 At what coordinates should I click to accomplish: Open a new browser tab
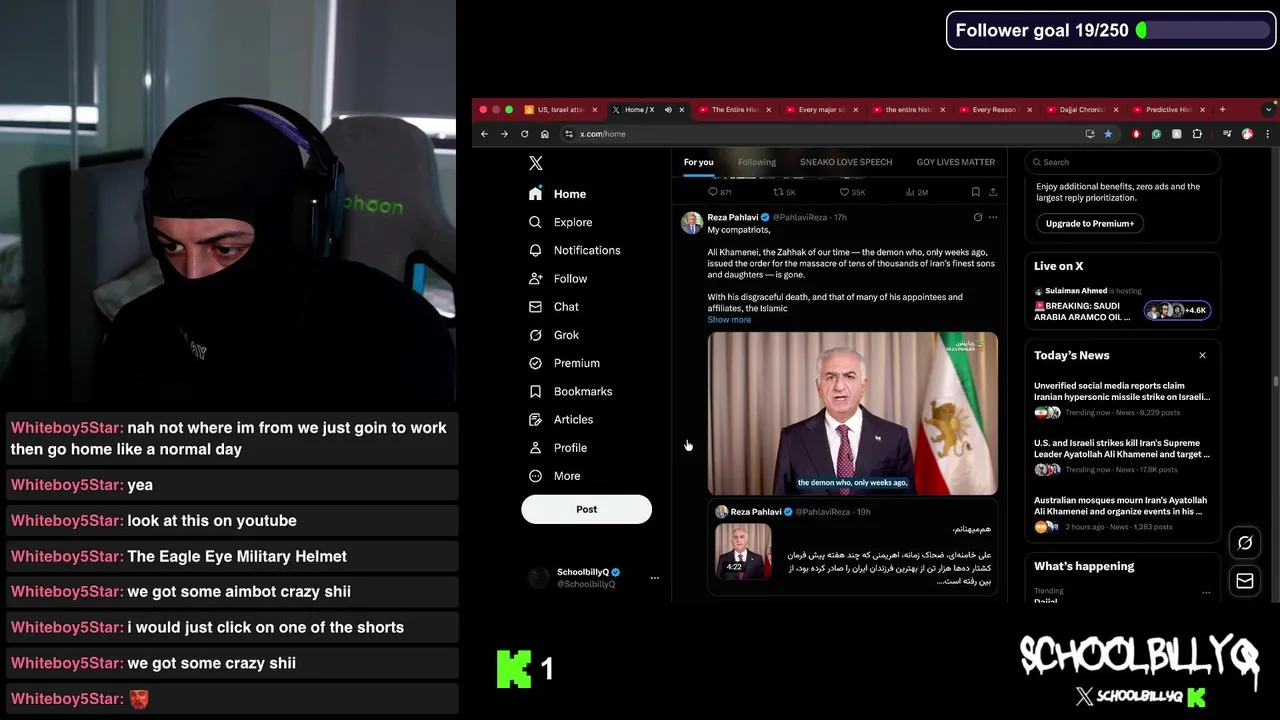click(1222, 109)
